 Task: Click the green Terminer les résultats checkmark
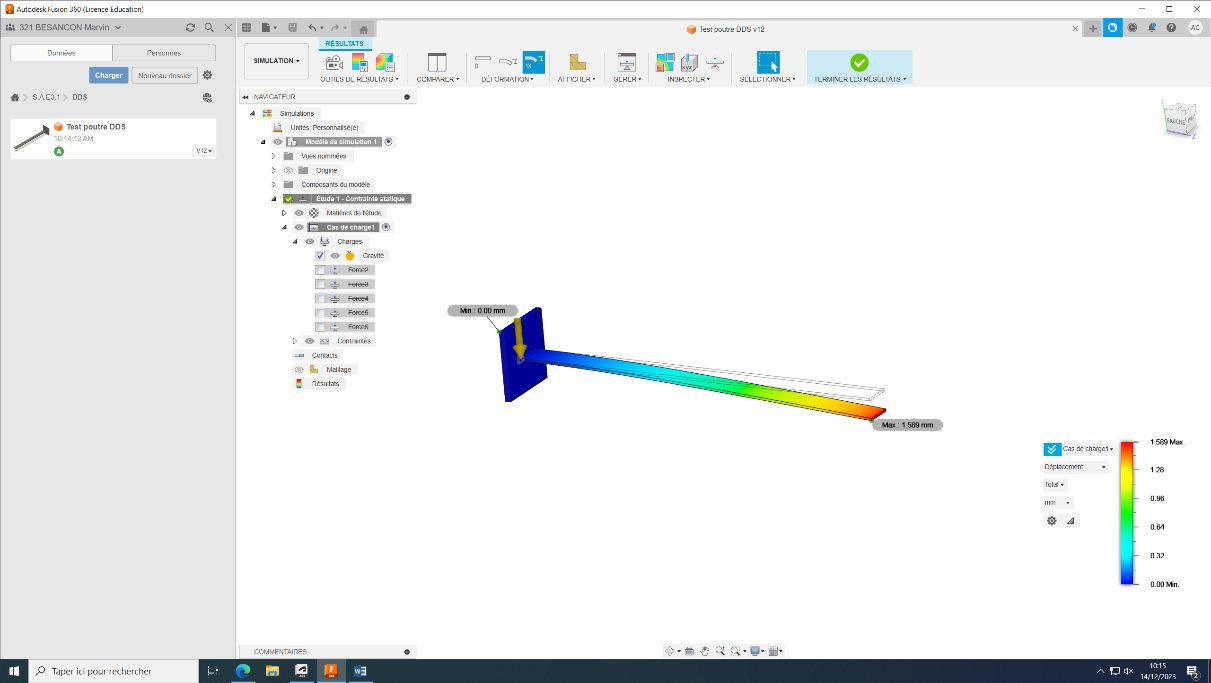[x=859, y=62]
